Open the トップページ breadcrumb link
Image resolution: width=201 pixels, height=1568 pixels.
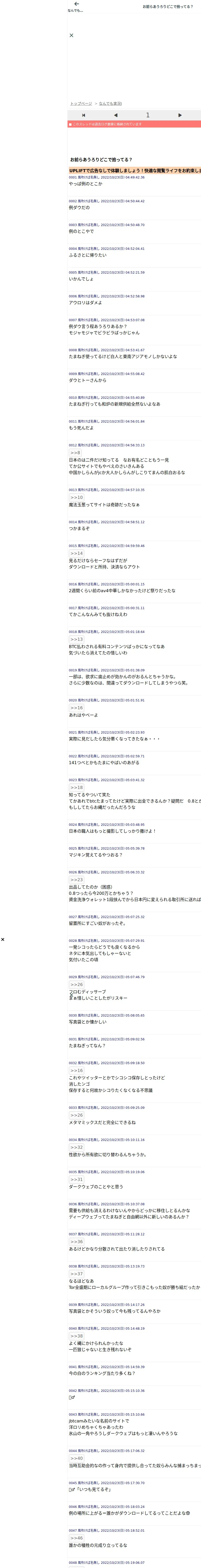click(x=81, y=103)
